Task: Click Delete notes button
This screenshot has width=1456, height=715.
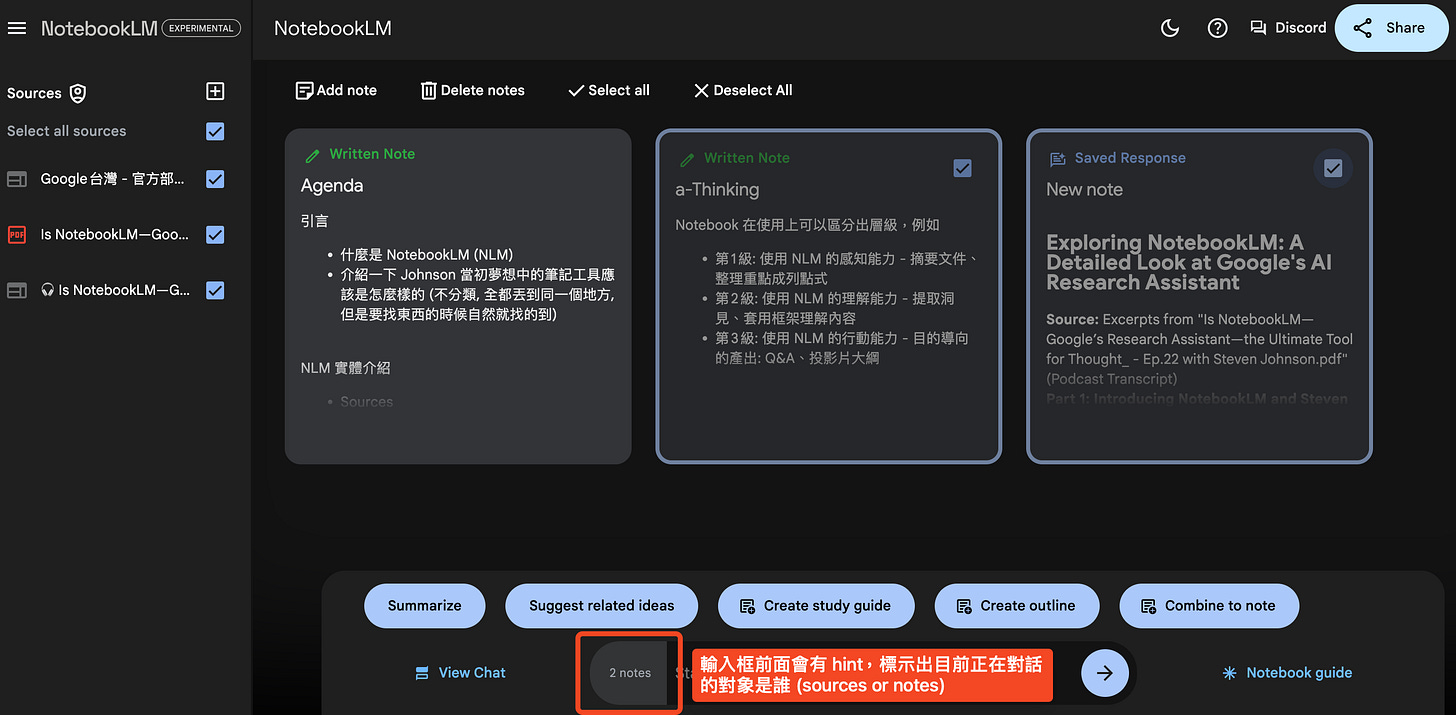Action: (472, 90)
